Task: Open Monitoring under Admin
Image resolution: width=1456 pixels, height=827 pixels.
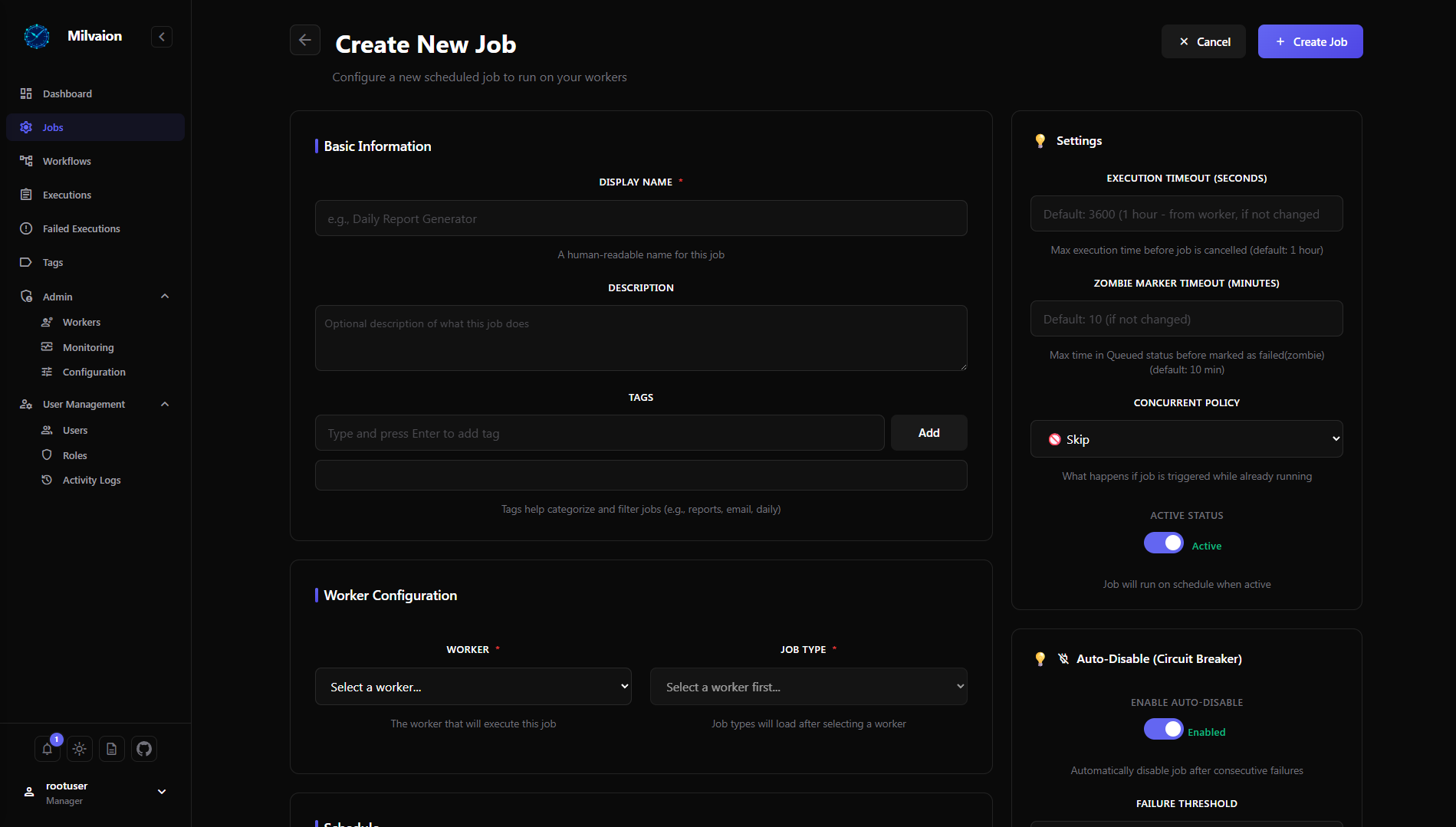Action: tap(88, 347)
